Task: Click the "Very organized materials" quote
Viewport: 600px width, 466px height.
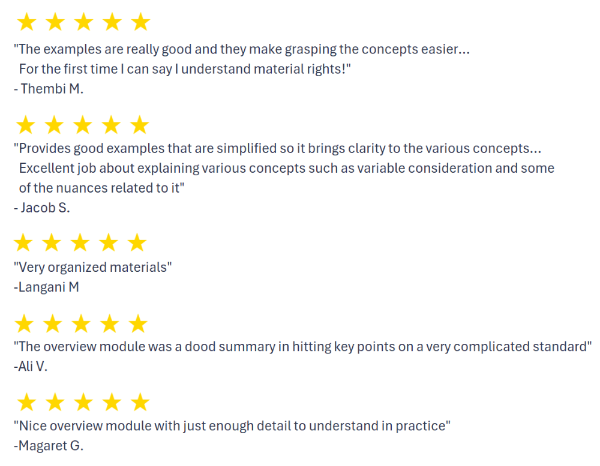Action: click(x=93, y=267)
